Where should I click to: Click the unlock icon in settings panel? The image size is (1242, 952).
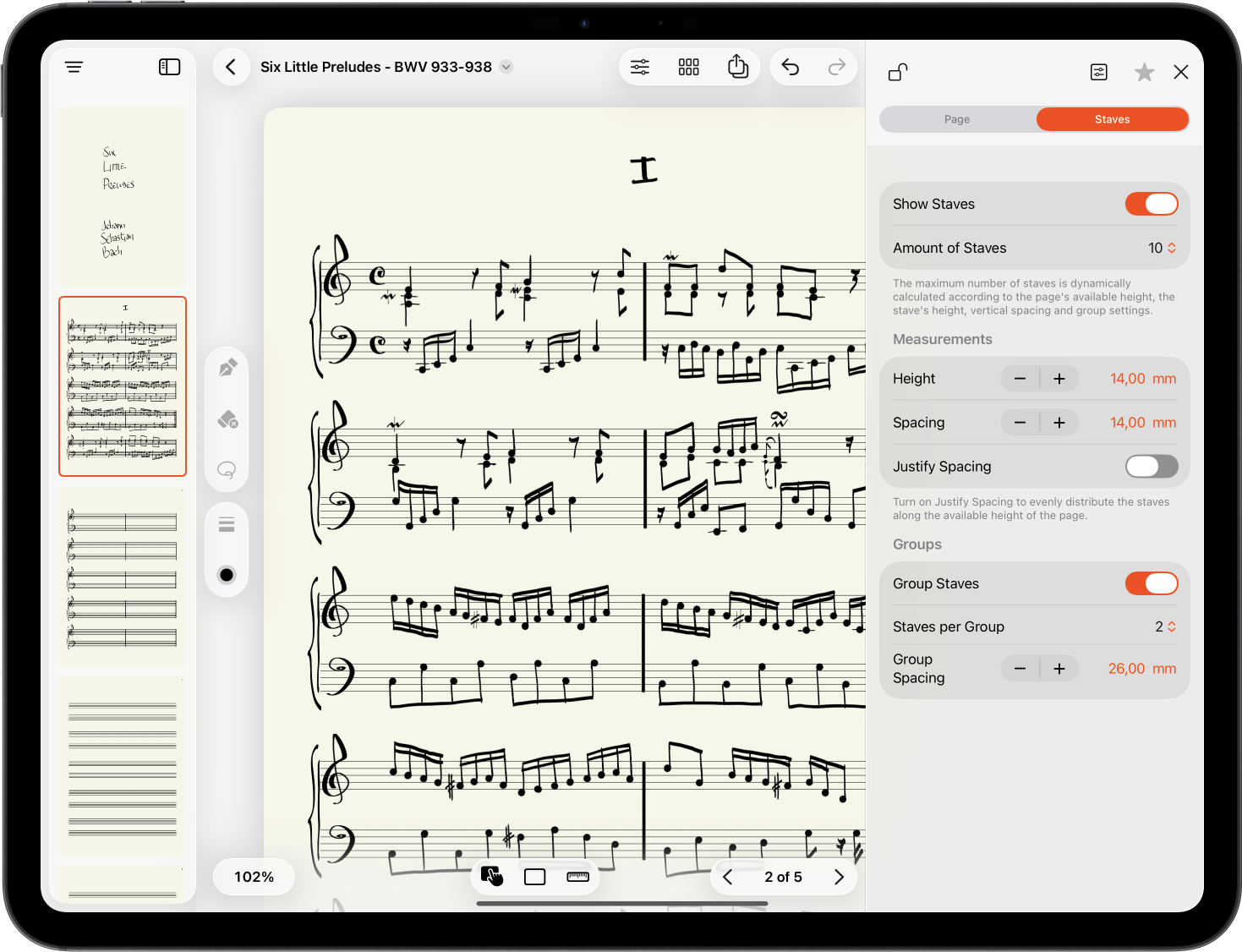(x=898, y=73)
